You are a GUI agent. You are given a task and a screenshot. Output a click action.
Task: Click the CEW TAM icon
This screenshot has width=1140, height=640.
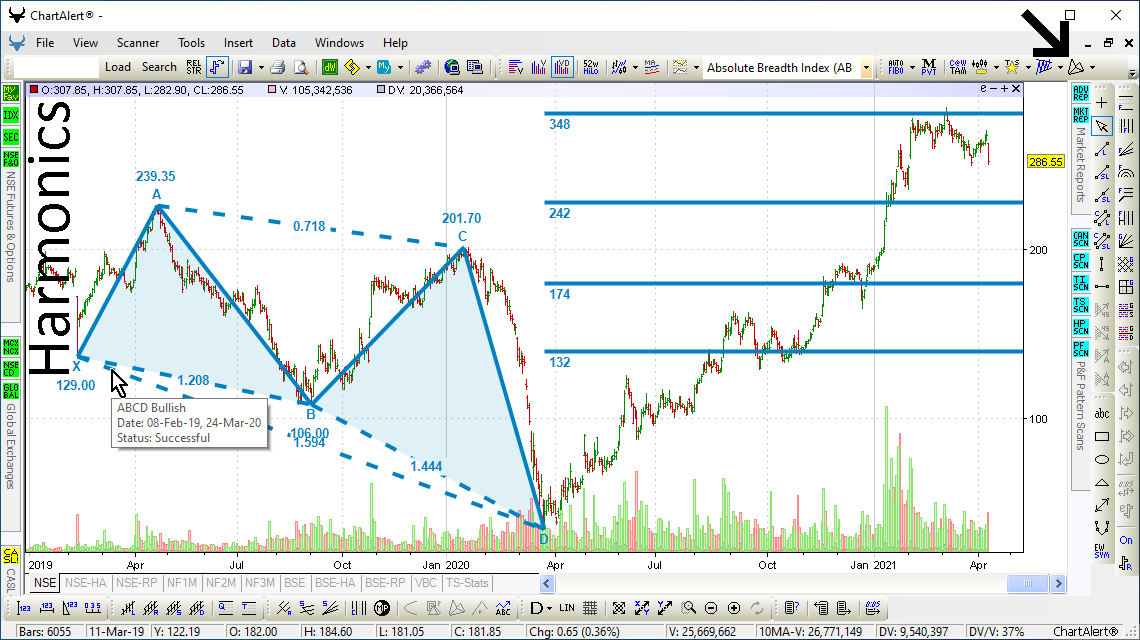click(x=958, y=68)
